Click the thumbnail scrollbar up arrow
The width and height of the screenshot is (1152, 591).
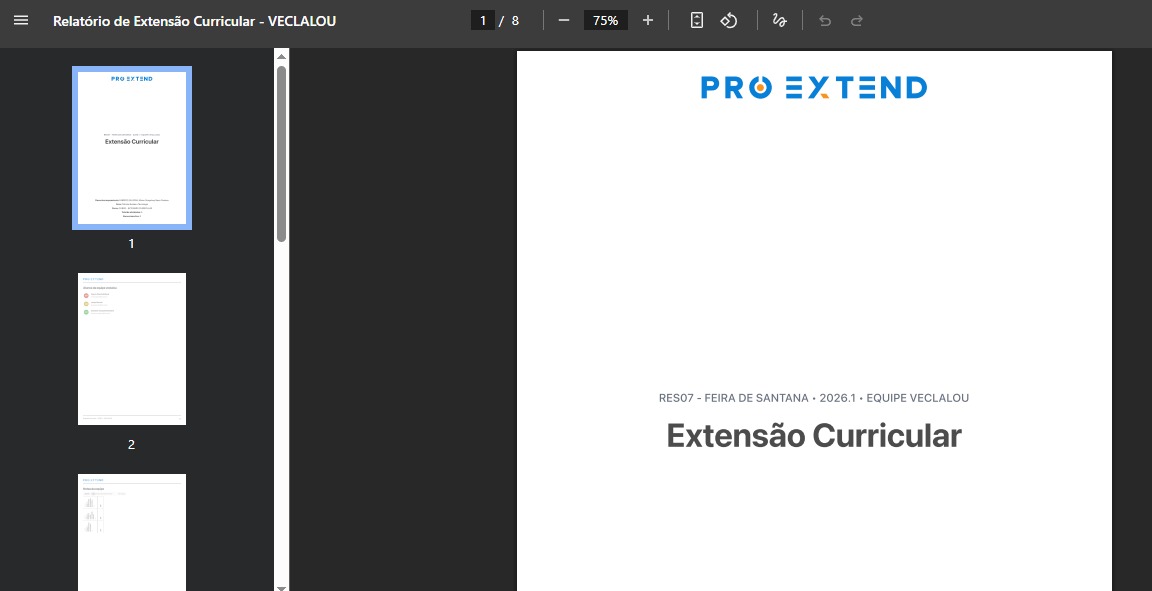pyautogui.click(x=281, y=56)
